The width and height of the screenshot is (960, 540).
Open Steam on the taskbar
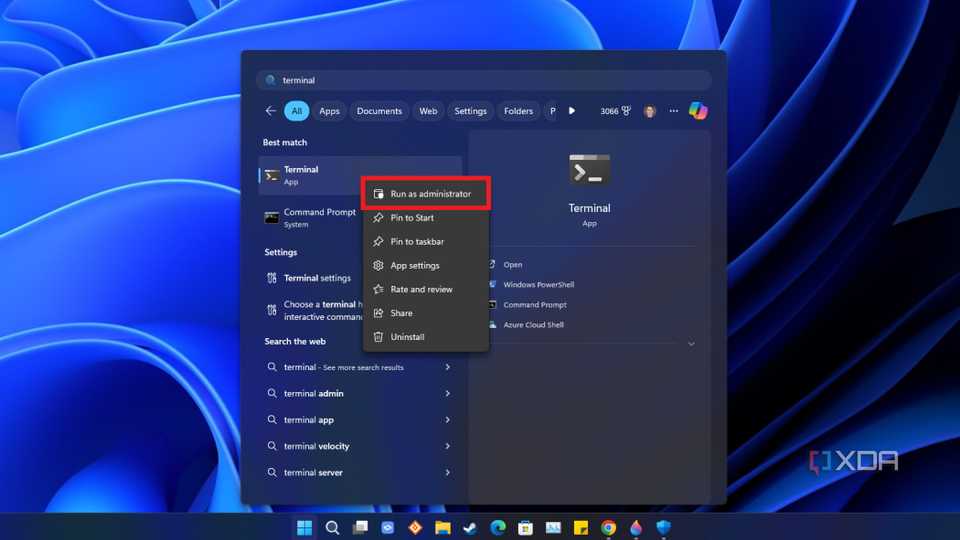[470, 527]
